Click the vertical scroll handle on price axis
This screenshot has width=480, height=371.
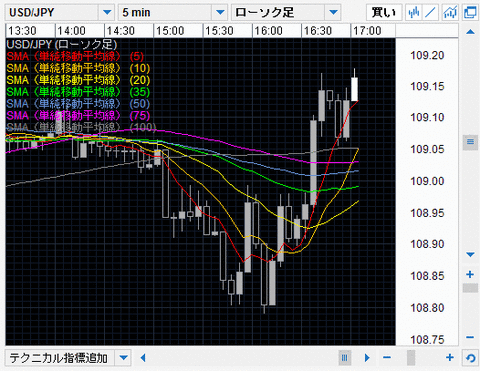[470, 142]
